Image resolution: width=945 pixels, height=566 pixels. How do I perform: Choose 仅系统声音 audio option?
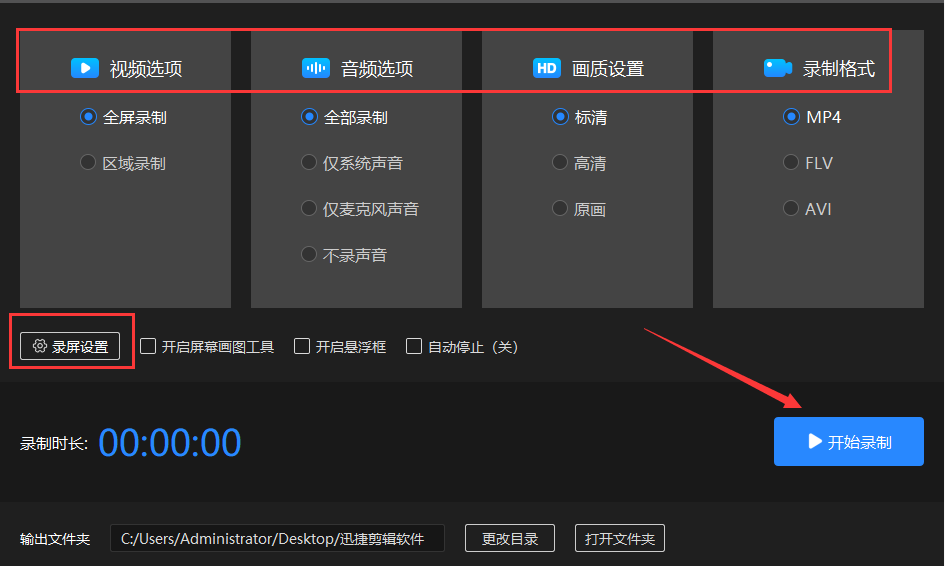coord(309,162)
